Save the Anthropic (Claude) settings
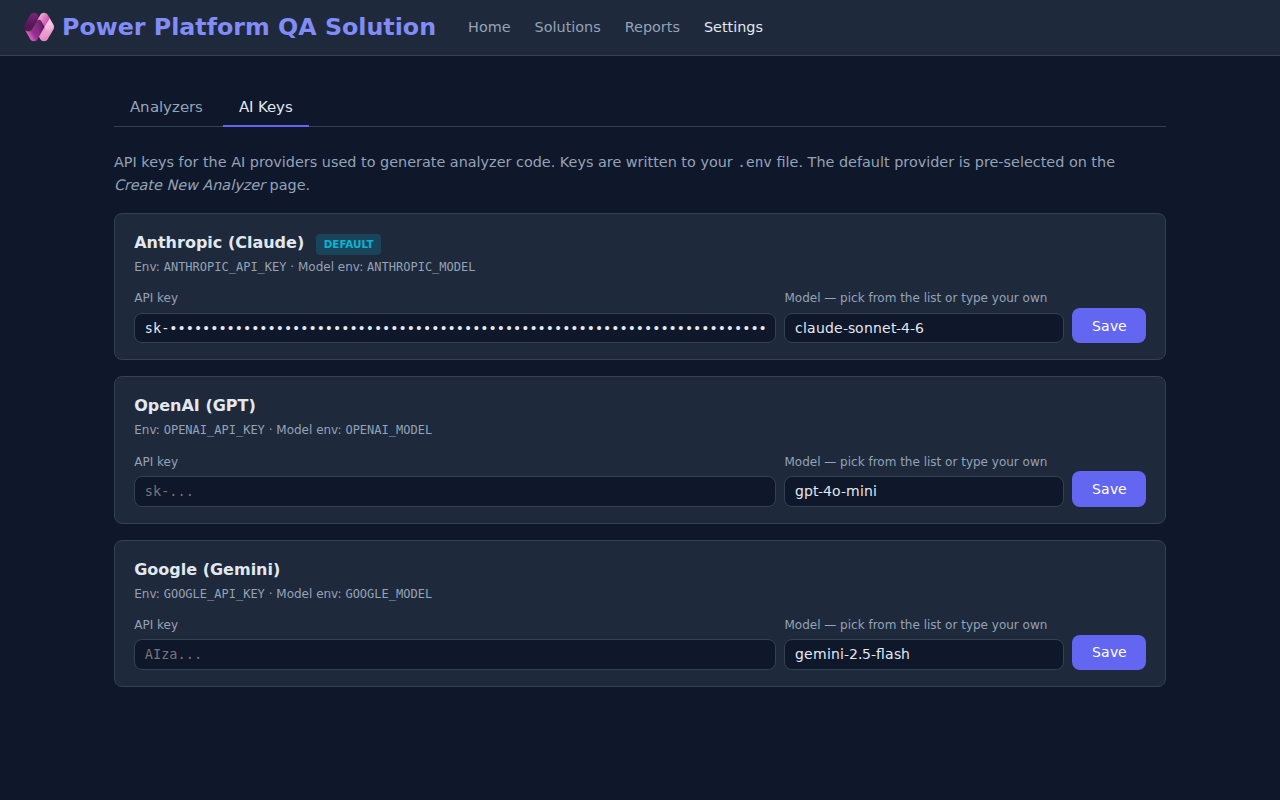Image resolution: width=1280 pixels, height=800 pixels. pyautogui.click(x=1108, y=325)
